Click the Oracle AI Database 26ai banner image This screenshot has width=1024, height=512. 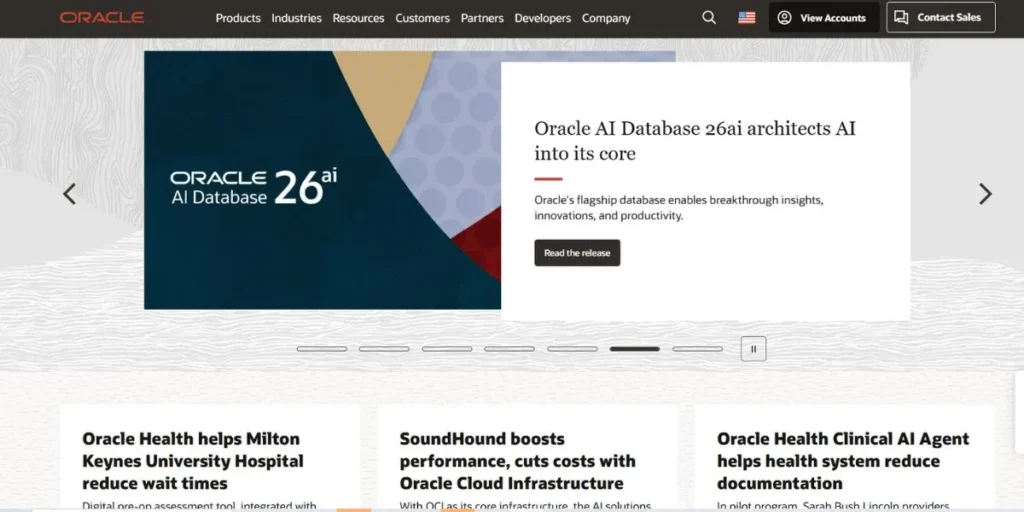click(x=323, y=180)
